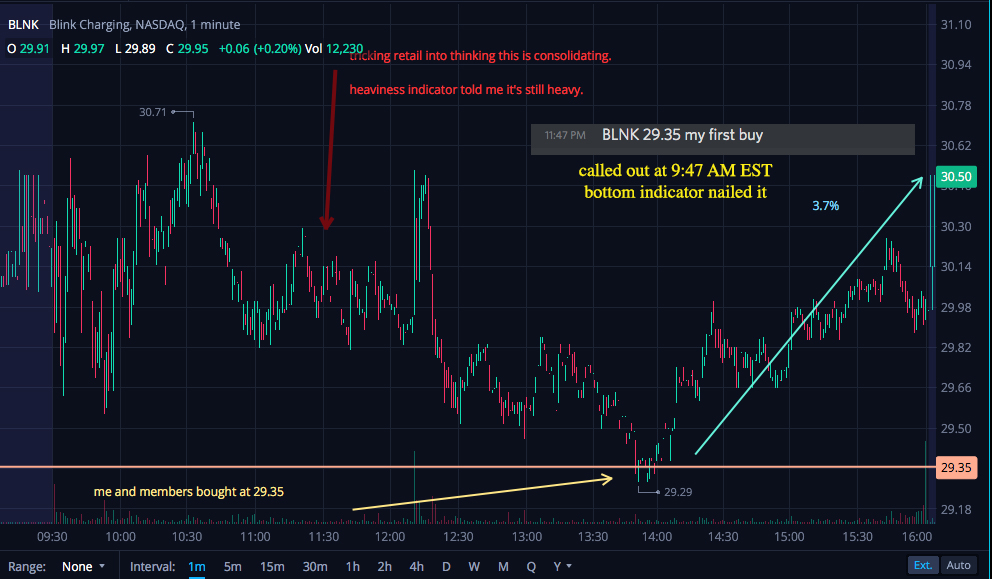Click the 16:00 time axis label
This screenshot has width=992, height=579.
click(x=917, y=537)
